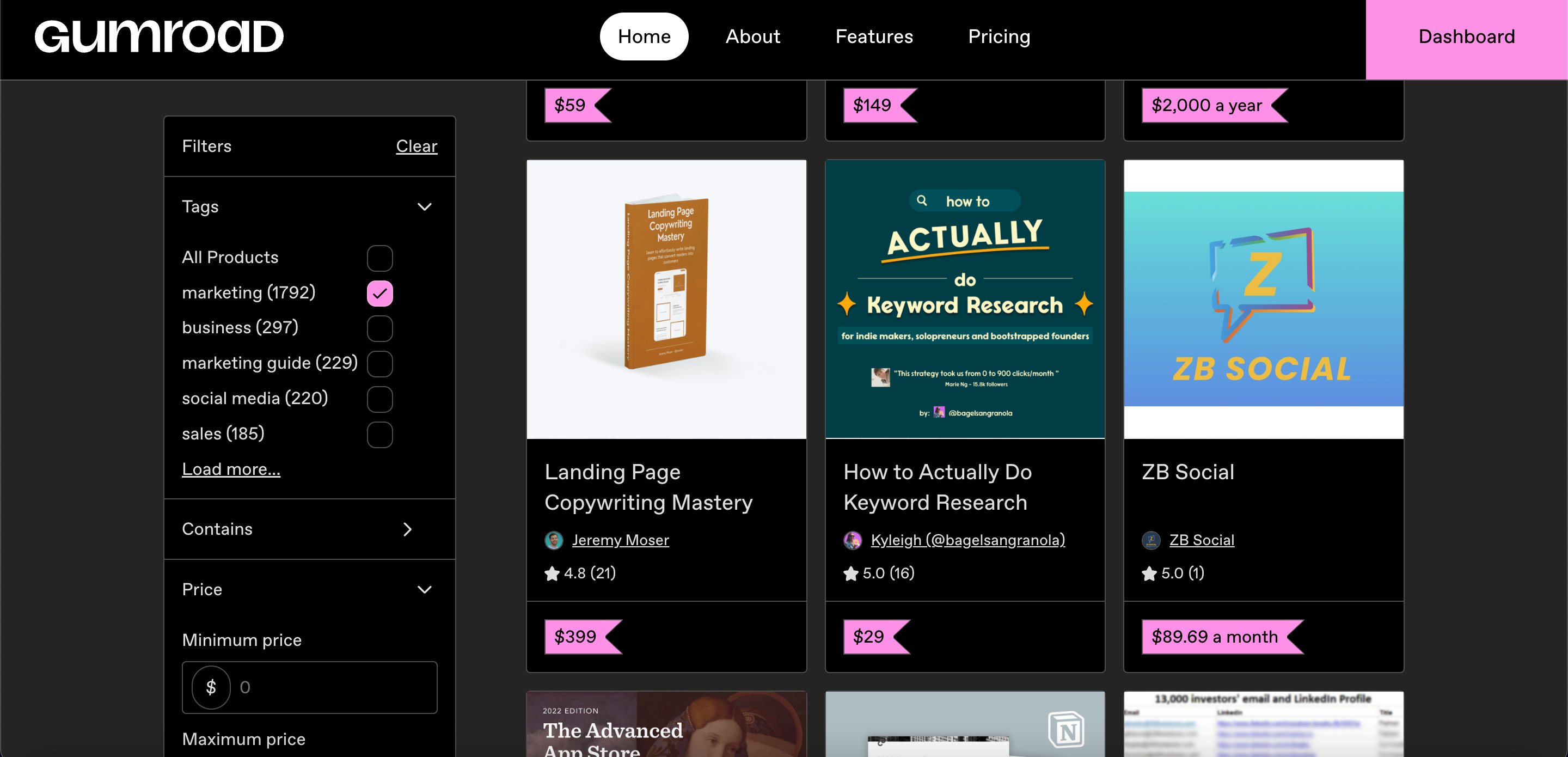Open the Features nav item

click(x=873, y=36)
